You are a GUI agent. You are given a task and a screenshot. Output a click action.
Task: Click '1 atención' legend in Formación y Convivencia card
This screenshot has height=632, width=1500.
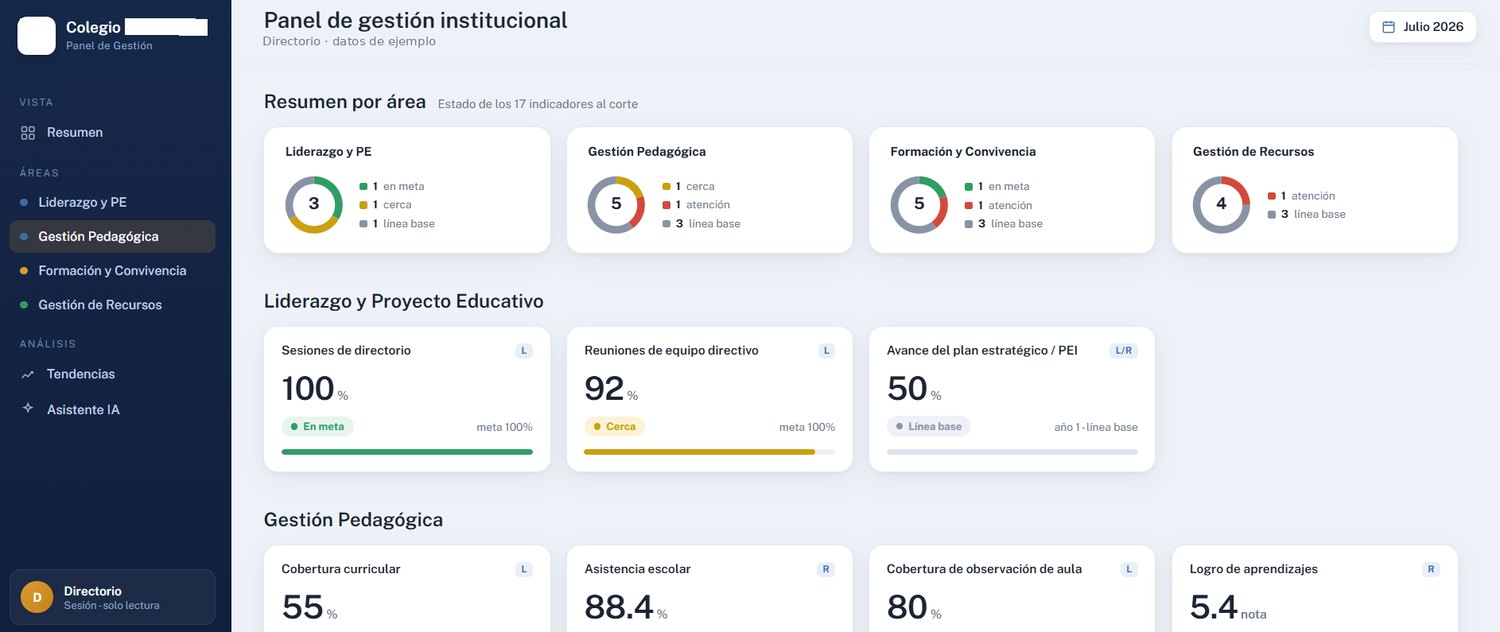[x=998, y=205]
